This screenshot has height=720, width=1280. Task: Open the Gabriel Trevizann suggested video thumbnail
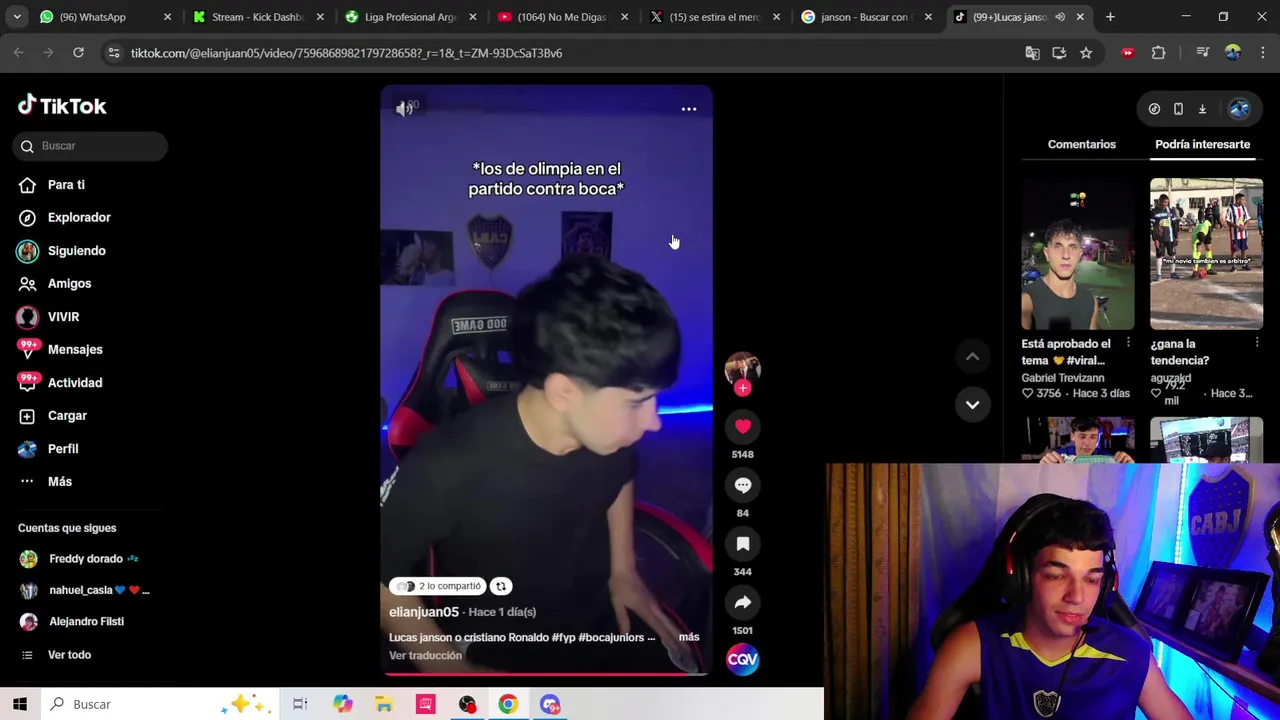[x=1077, y=254]
